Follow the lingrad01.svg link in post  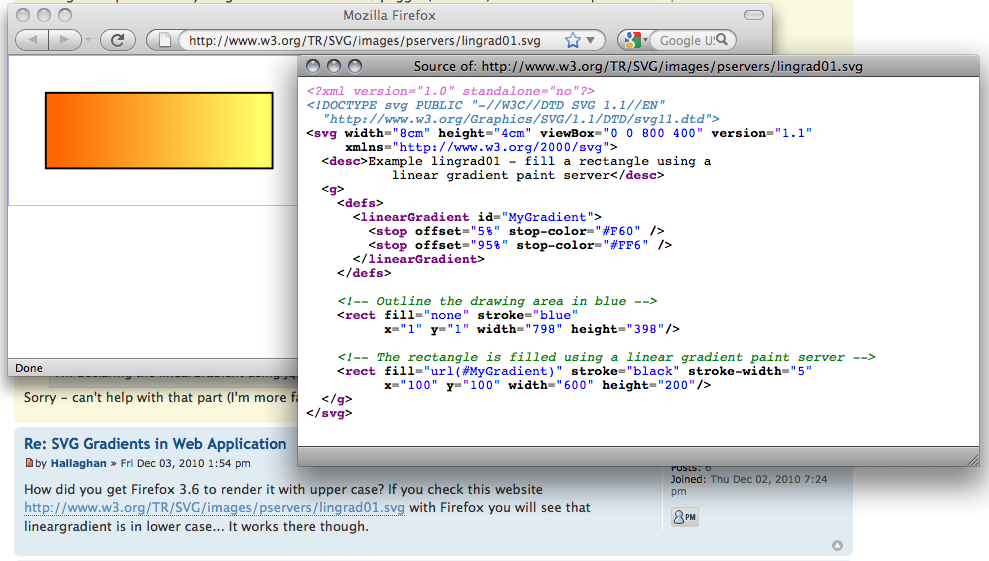pos(214,507)
